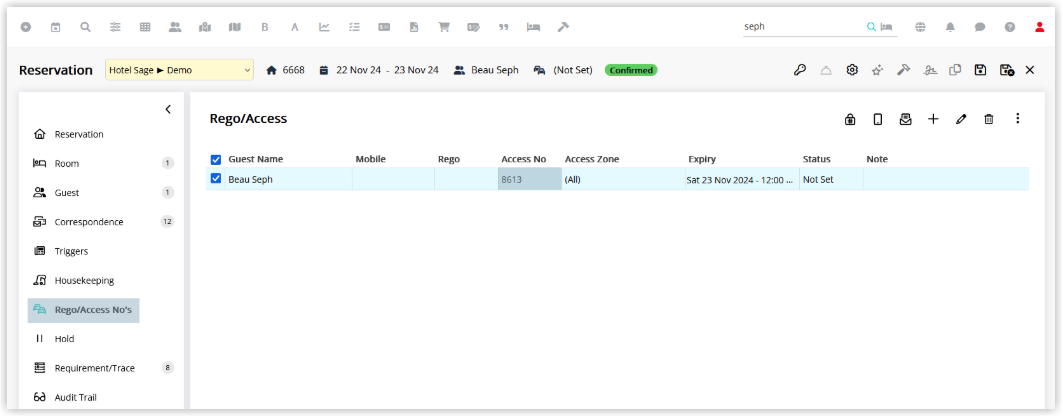The image size is (1063, 417).
Task: Click the shopping cart icon
Action: point(444,27)
